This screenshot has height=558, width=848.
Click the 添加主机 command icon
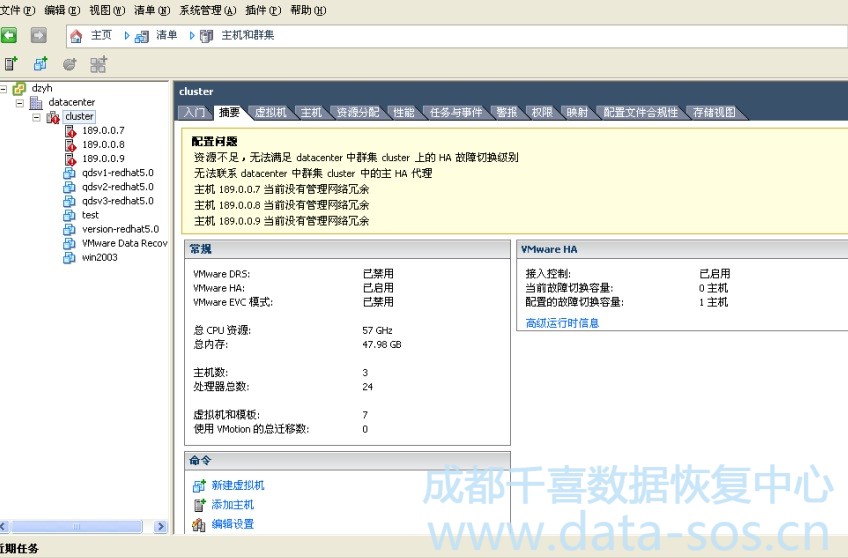199,505
